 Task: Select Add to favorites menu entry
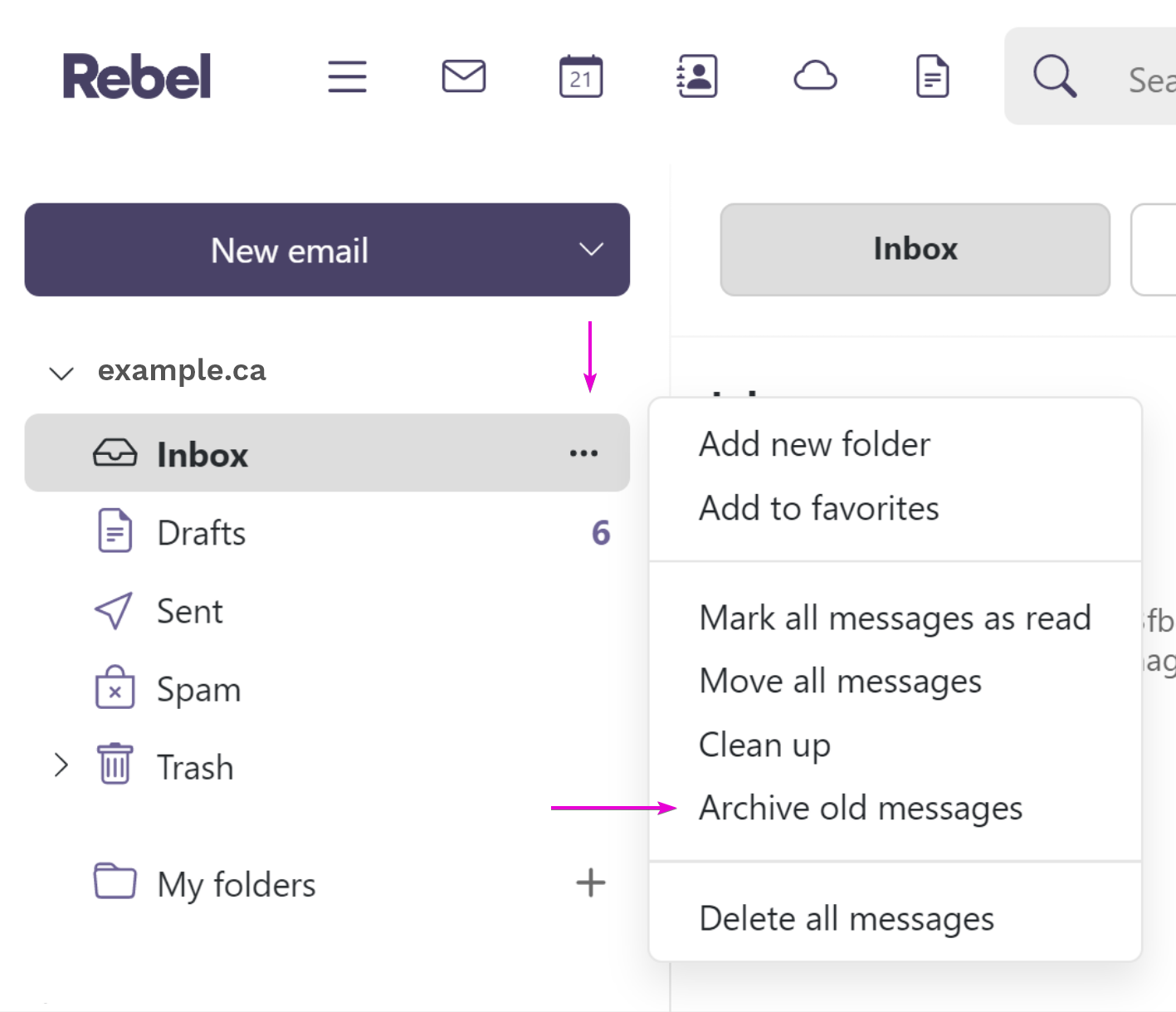click(819, 508)
